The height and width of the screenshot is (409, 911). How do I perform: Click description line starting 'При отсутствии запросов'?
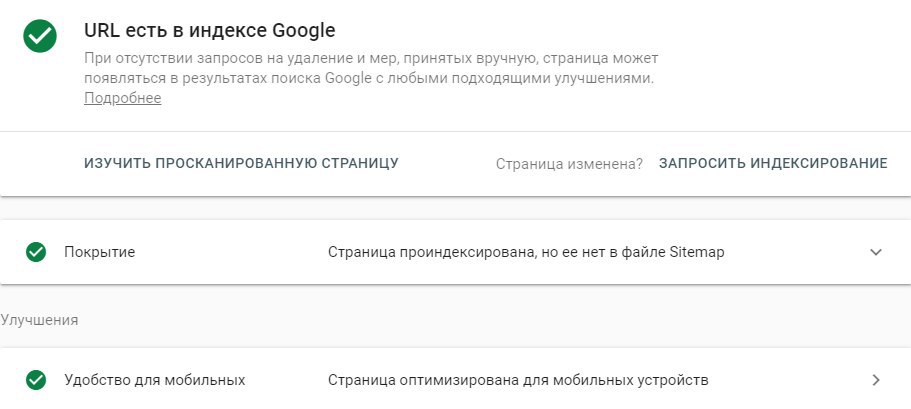[x=371, y=59]
